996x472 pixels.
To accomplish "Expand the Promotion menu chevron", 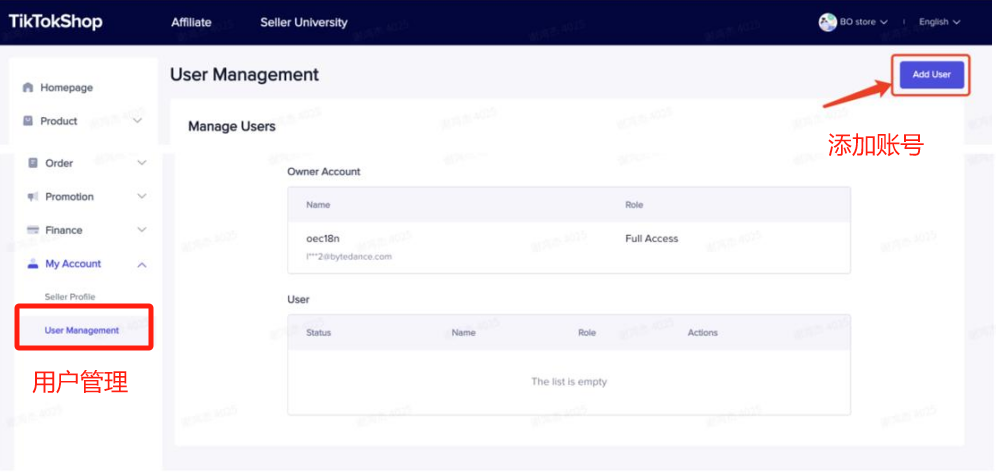I will tap(141, 197).
